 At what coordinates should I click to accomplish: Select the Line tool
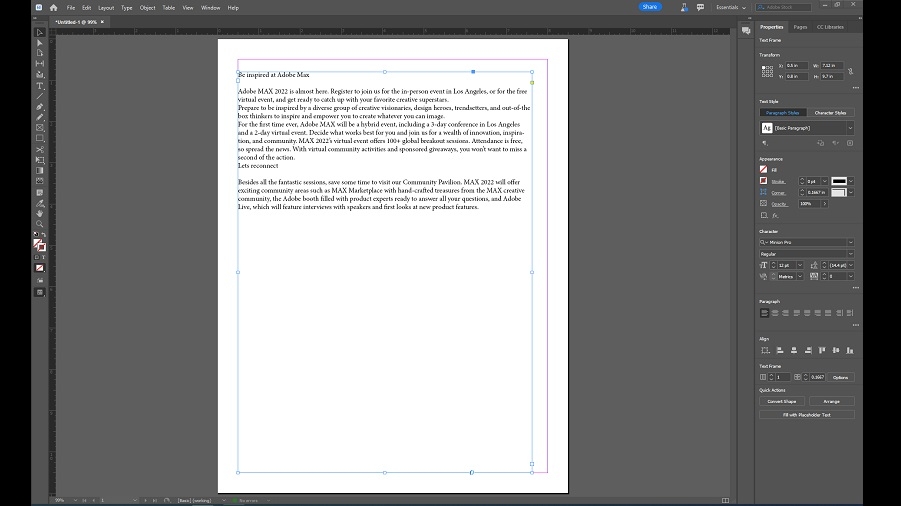(40, 96)
